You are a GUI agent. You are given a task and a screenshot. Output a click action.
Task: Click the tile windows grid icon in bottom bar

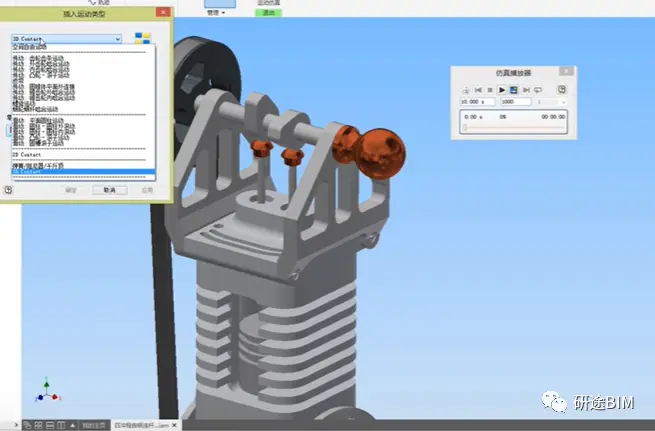click(38, 425)
